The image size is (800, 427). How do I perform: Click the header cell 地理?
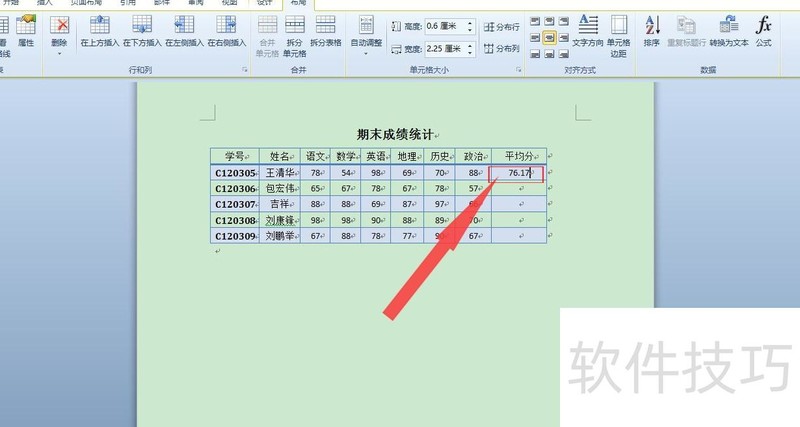(x=407, y=156)
